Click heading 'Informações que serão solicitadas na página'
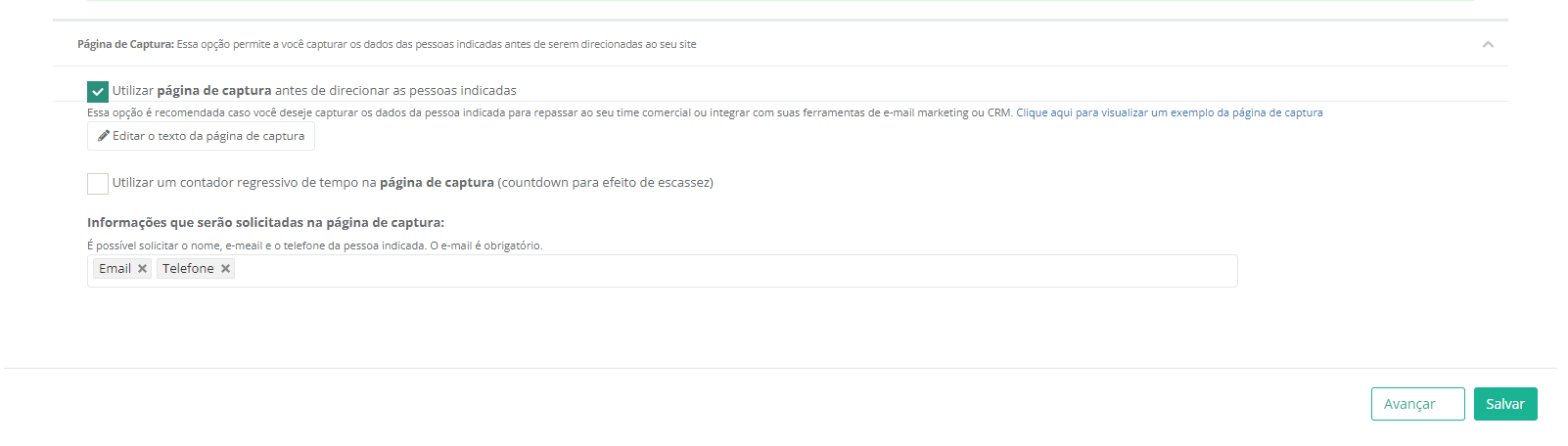Screen dimensions: 1568x446 [265, 222]
